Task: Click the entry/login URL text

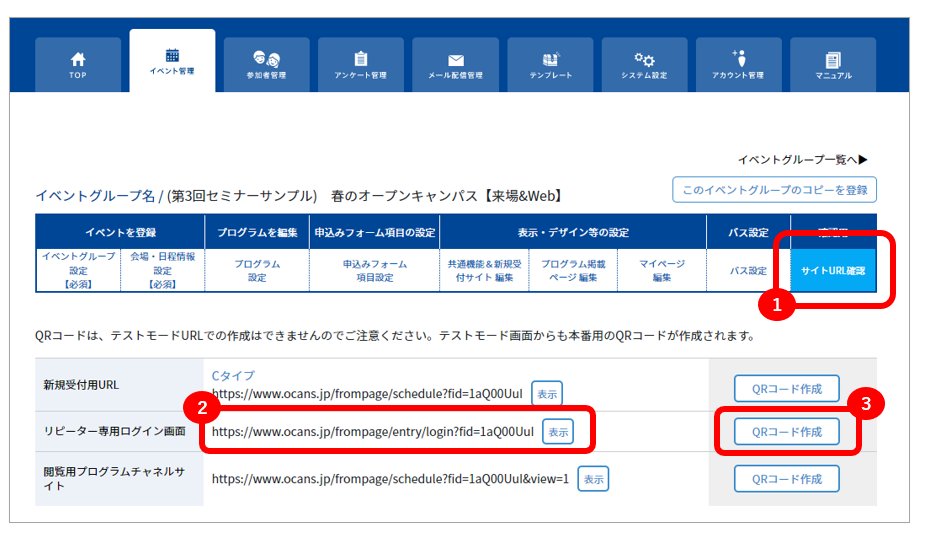Action: pos(373,432)
